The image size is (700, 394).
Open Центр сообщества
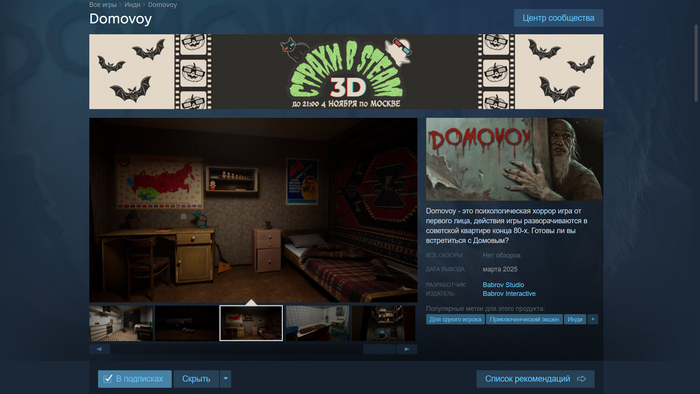point(558,18)
